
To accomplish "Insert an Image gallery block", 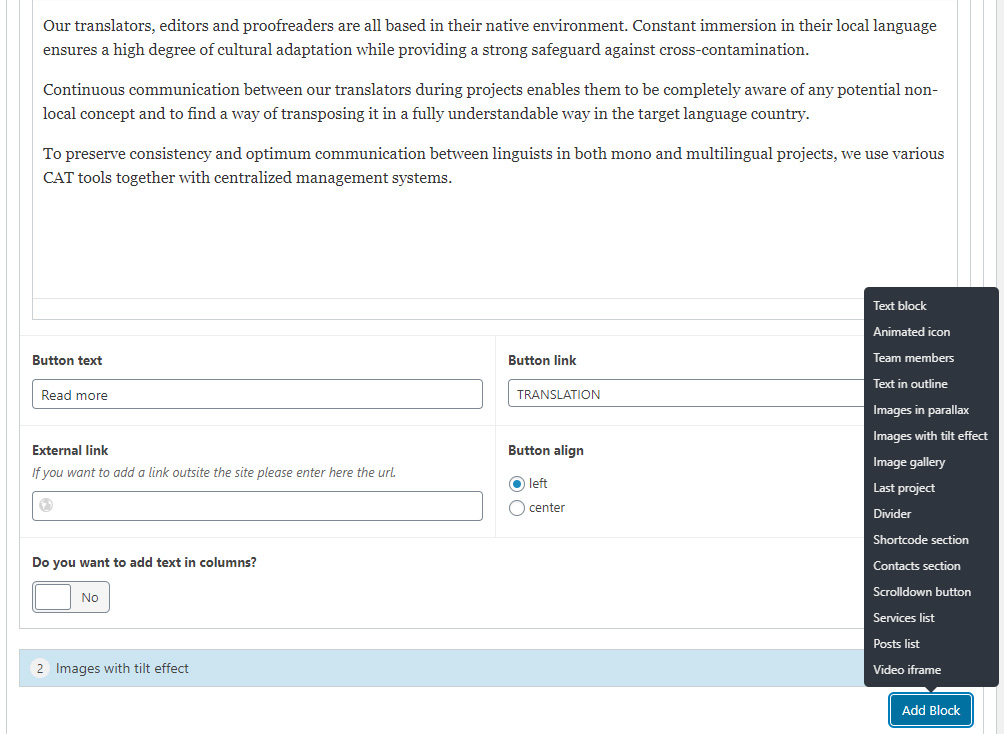I will click(x=908, y=462).
